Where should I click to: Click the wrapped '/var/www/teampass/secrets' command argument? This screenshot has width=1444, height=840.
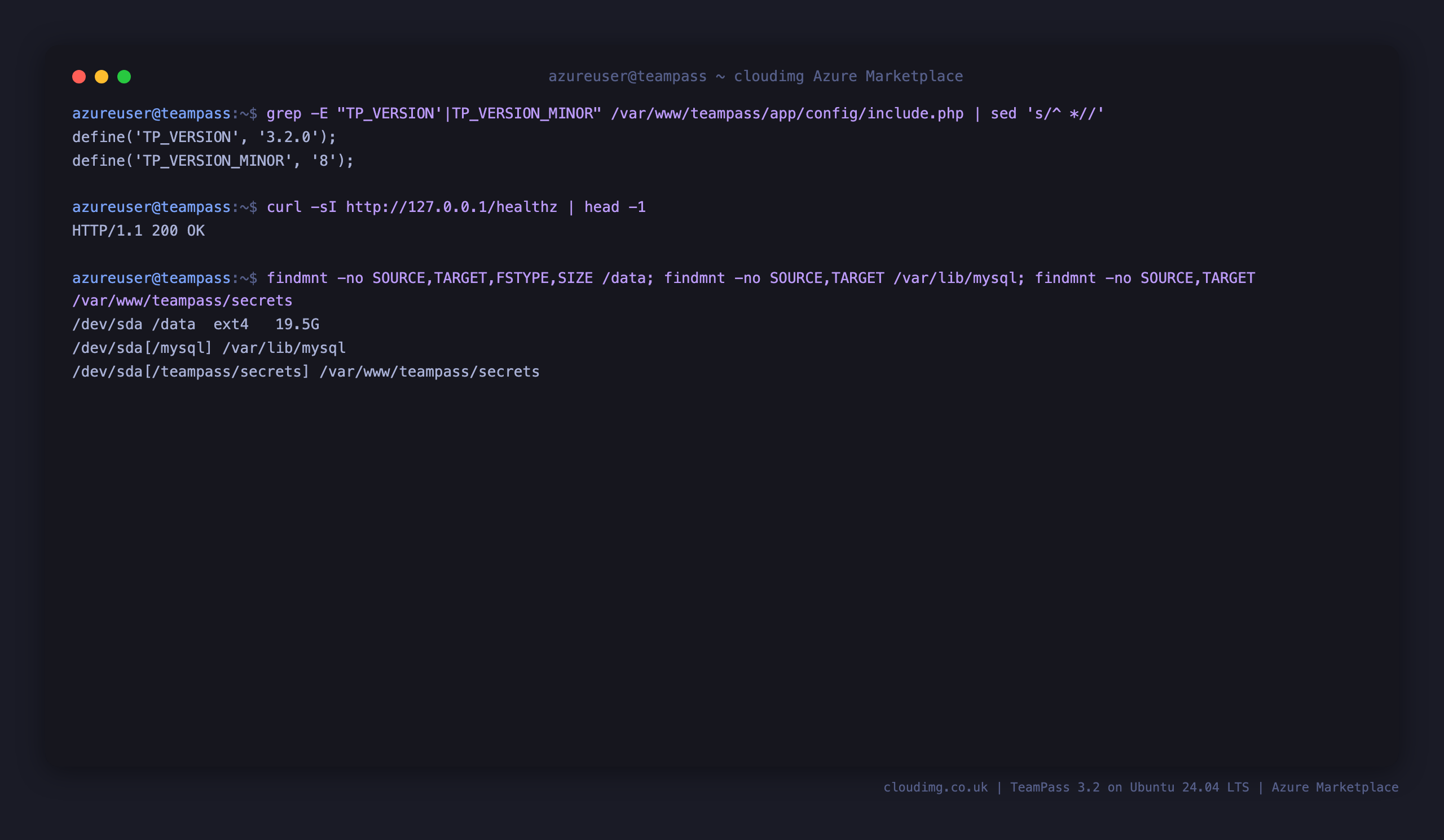(x=182, y=300)
